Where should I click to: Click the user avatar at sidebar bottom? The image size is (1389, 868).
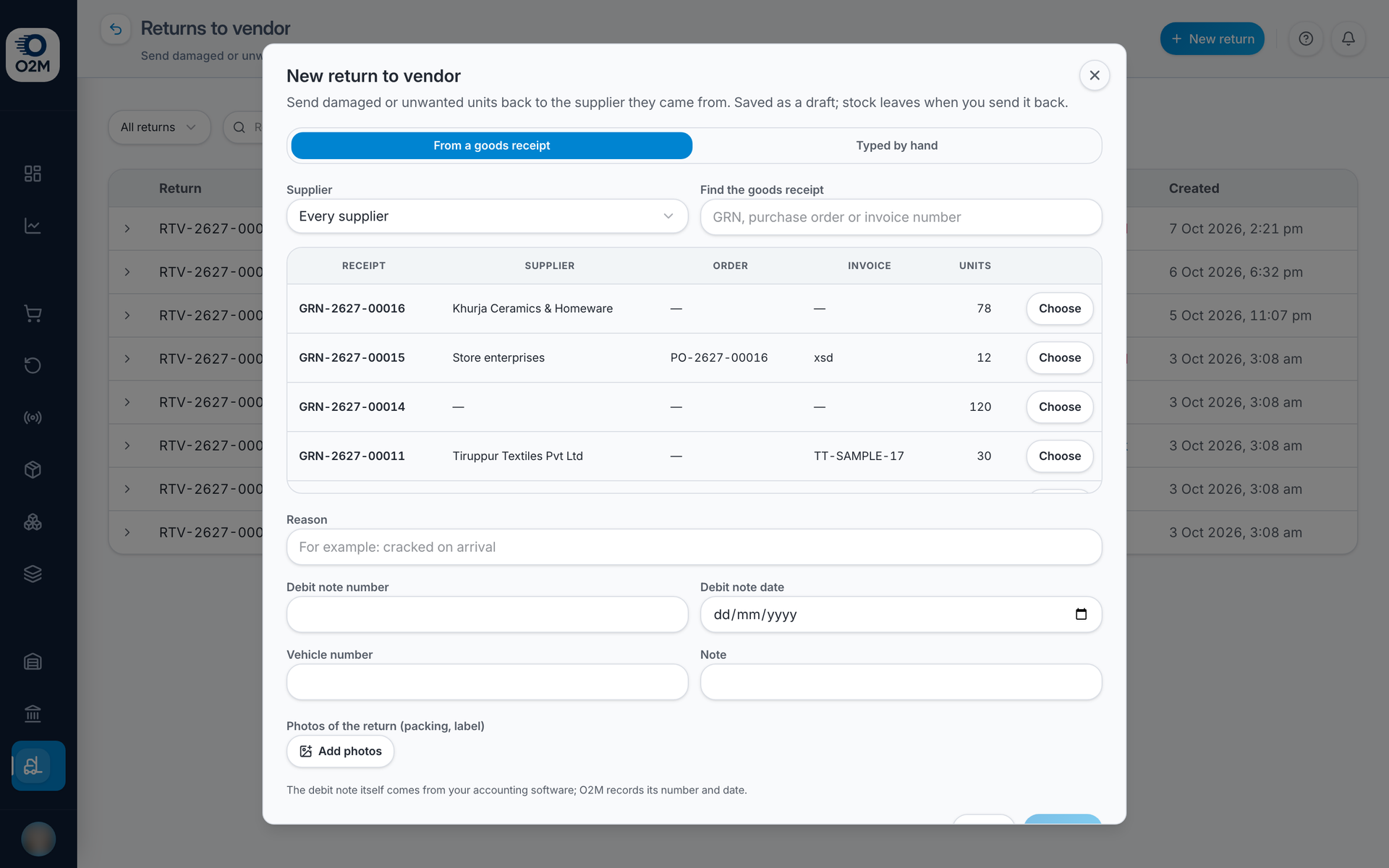click(38, 839)
